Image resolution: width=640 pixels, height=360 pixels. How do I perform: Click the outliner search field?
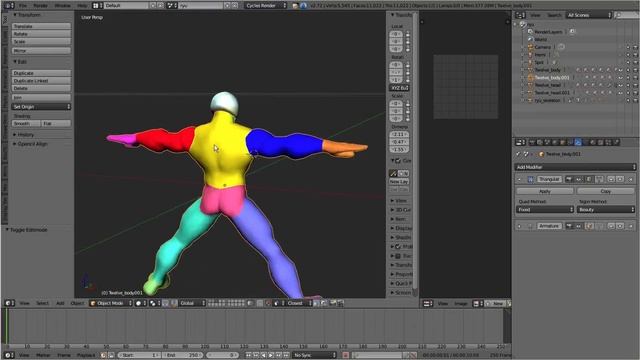point(627,15)
